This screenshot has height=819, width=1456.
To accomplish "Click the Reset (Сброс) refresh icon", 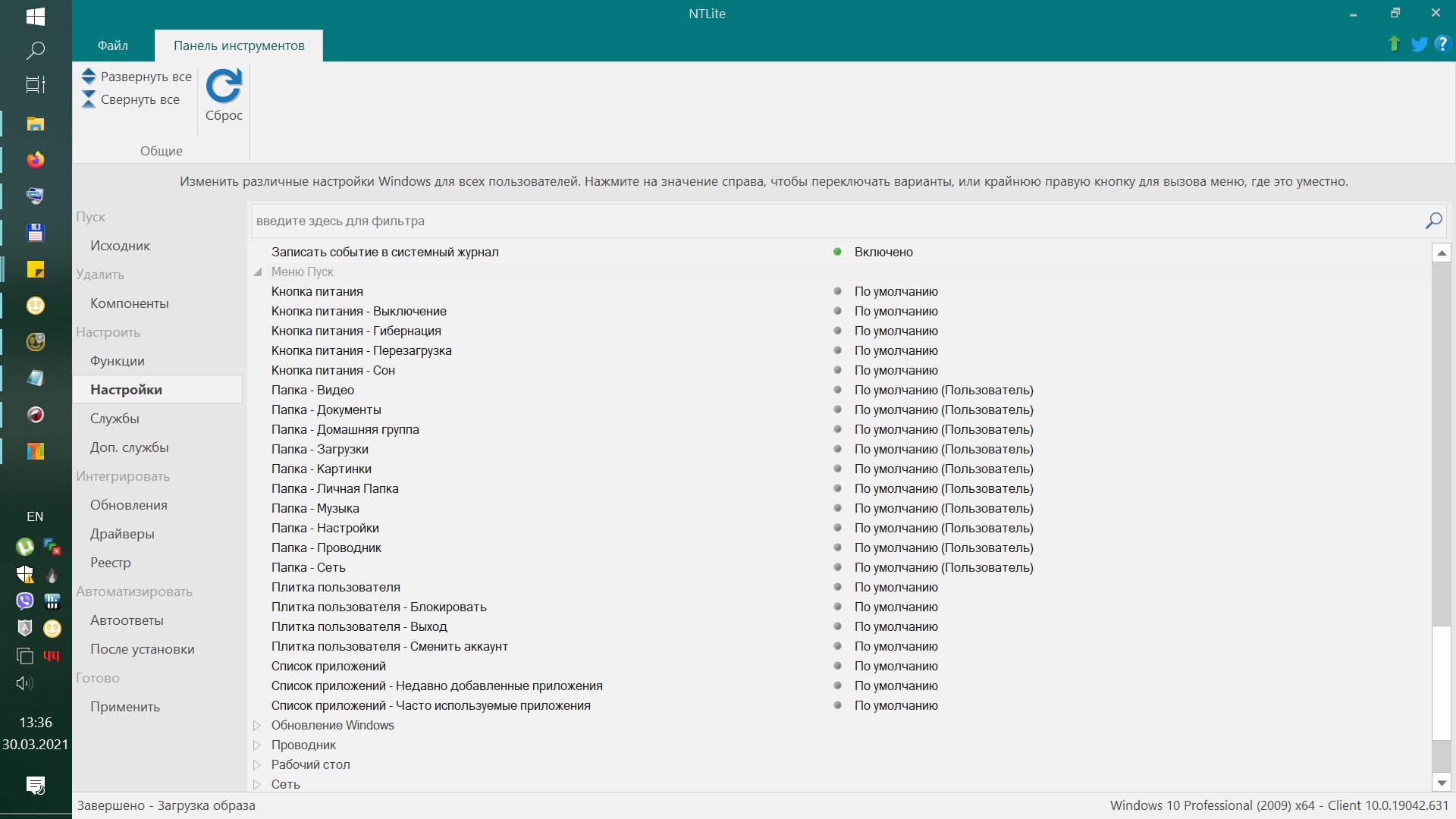I will [x=224, y=86].
